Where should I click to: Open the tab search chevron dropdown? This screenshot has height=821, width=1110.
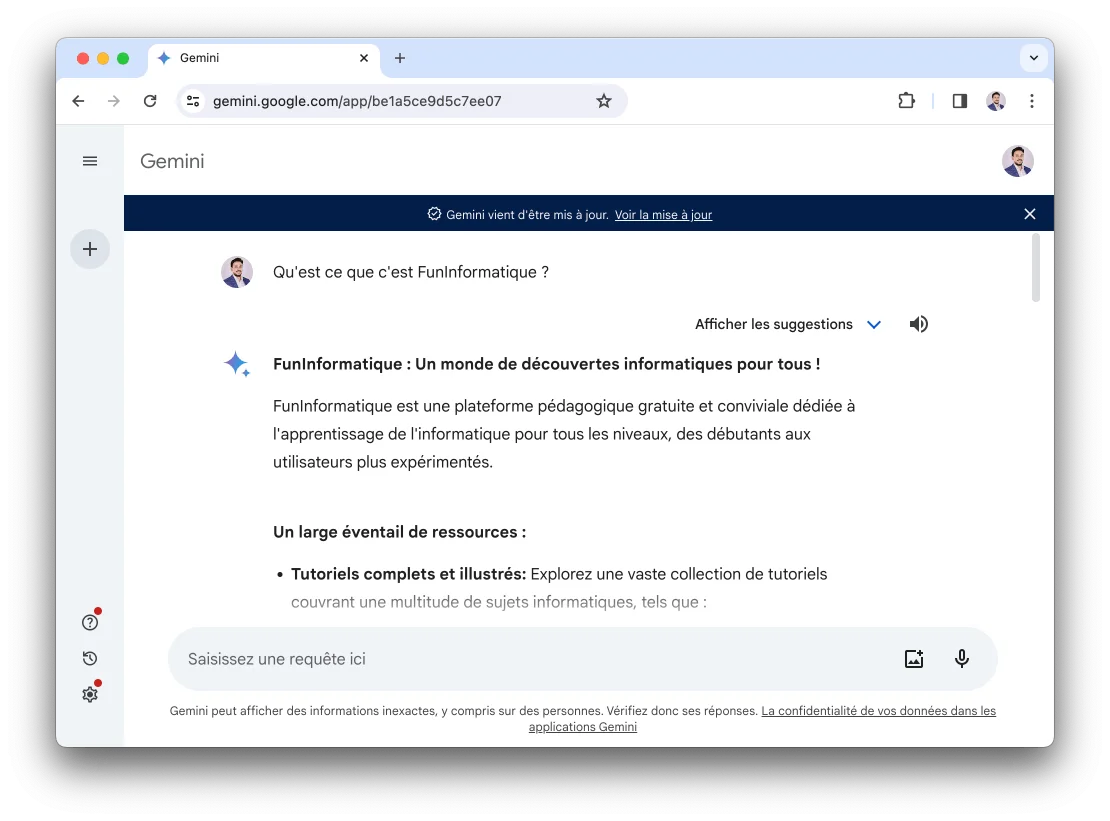[x=1033, y=58]
